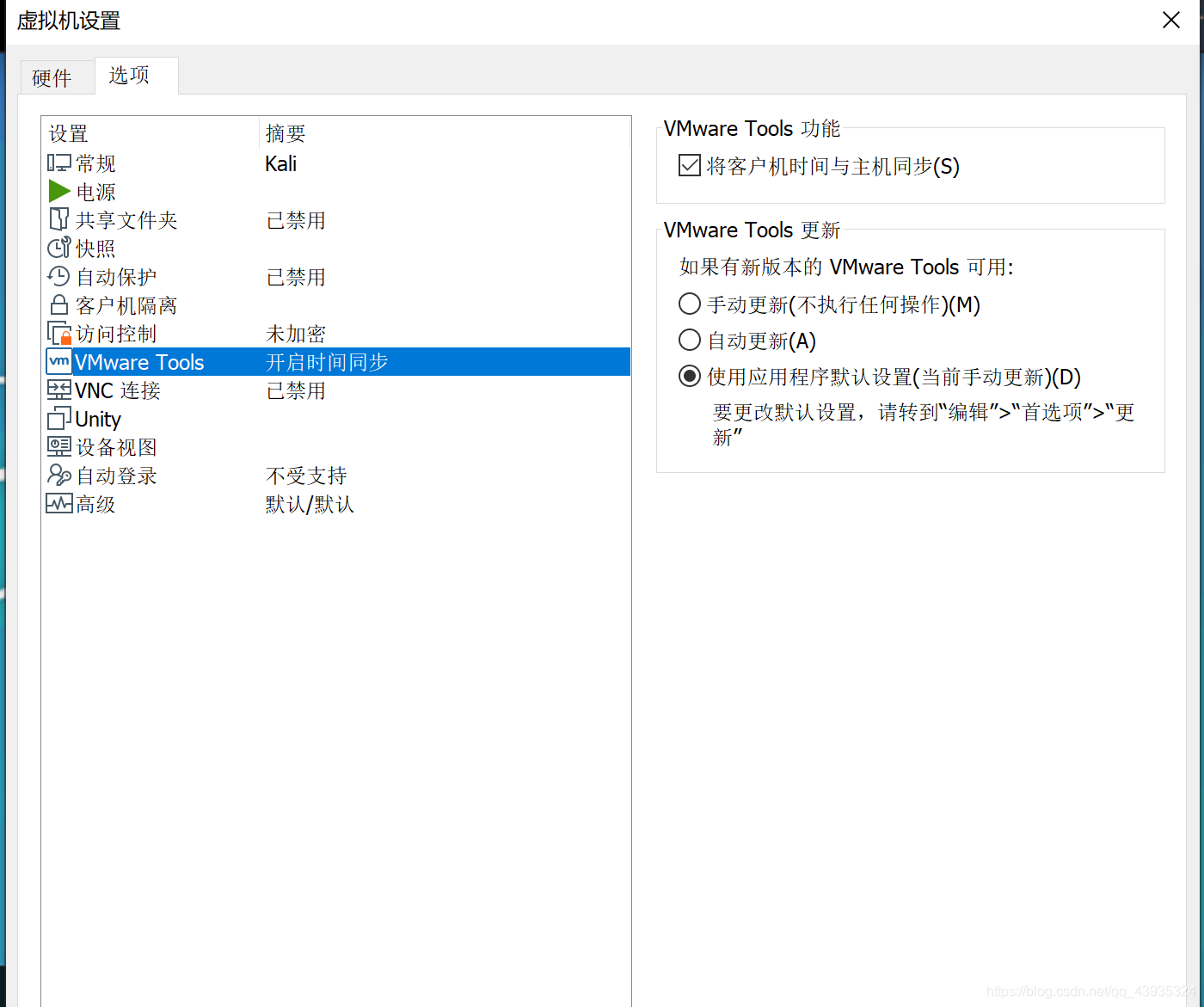Click the VMware Tools vm icon
The height and width of the screenshot is (1007, 1204).
point(58,361)
